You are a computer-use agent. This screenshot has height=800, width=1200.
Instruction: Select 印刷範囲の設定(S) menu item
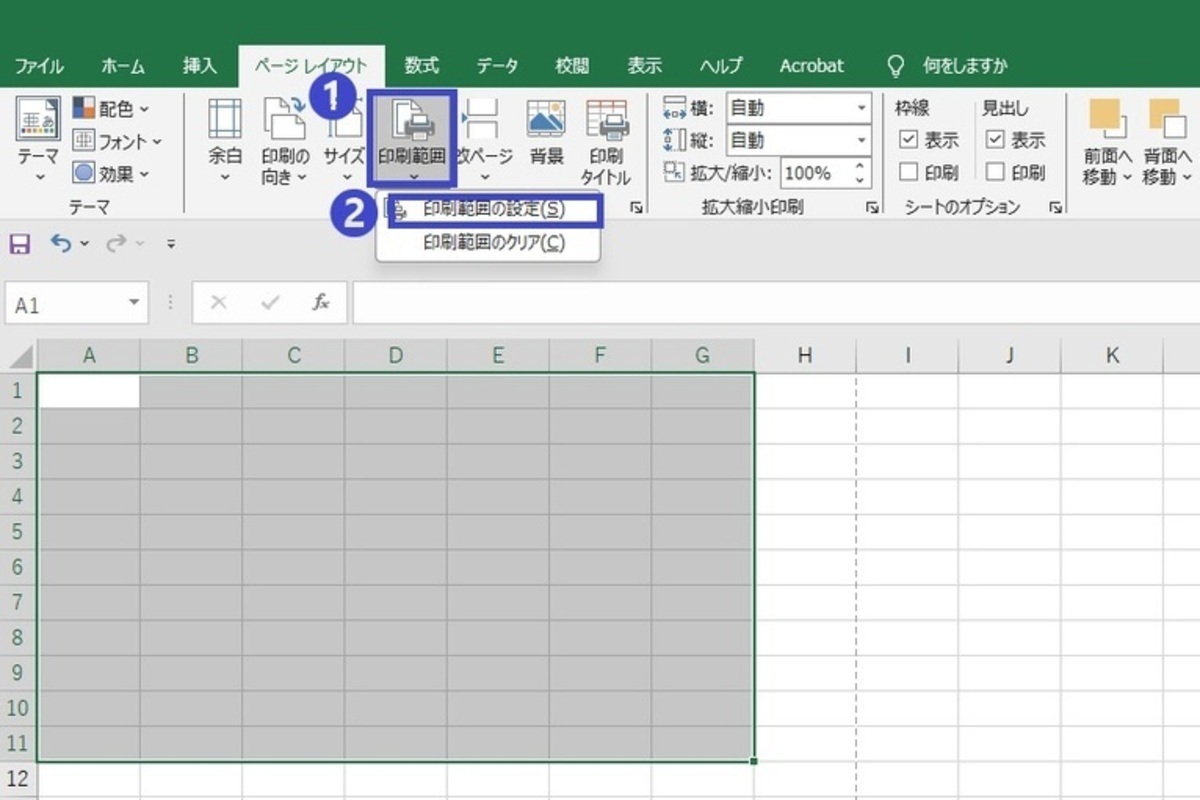[493, 210]
